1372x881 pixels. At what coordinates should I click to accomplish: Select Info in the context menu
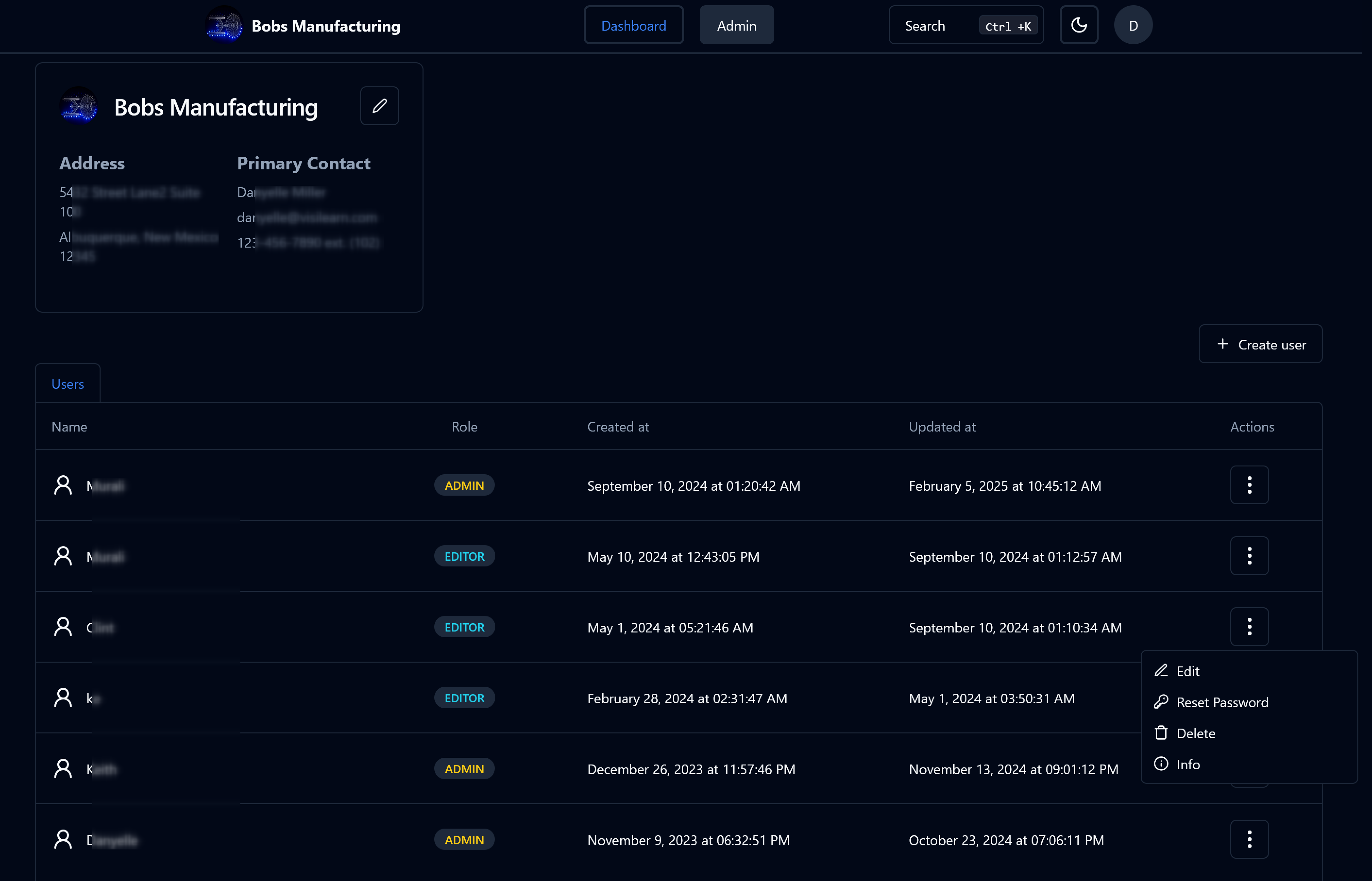click(1187, 764)
